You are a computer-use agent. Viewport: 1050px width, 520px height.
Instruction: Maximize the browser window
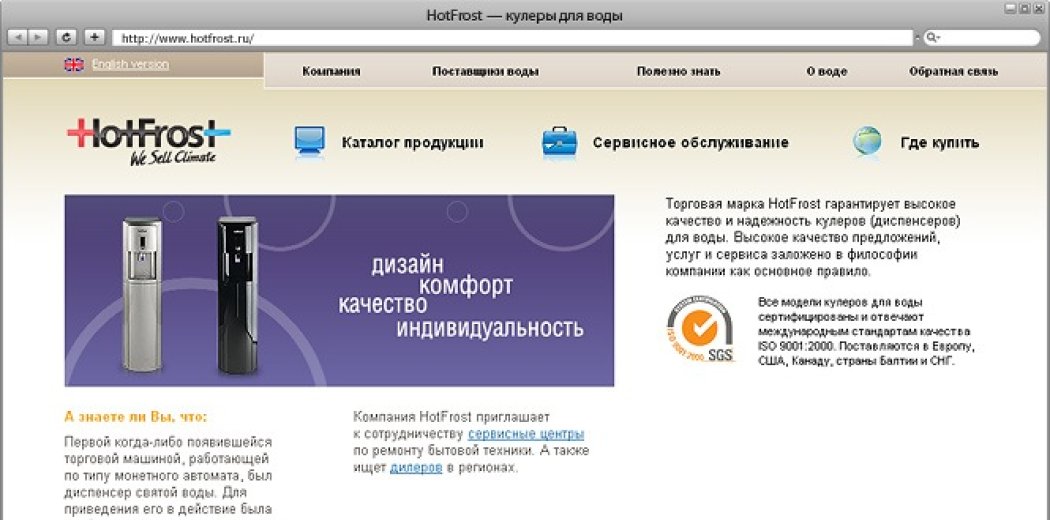pos(1025,8)
